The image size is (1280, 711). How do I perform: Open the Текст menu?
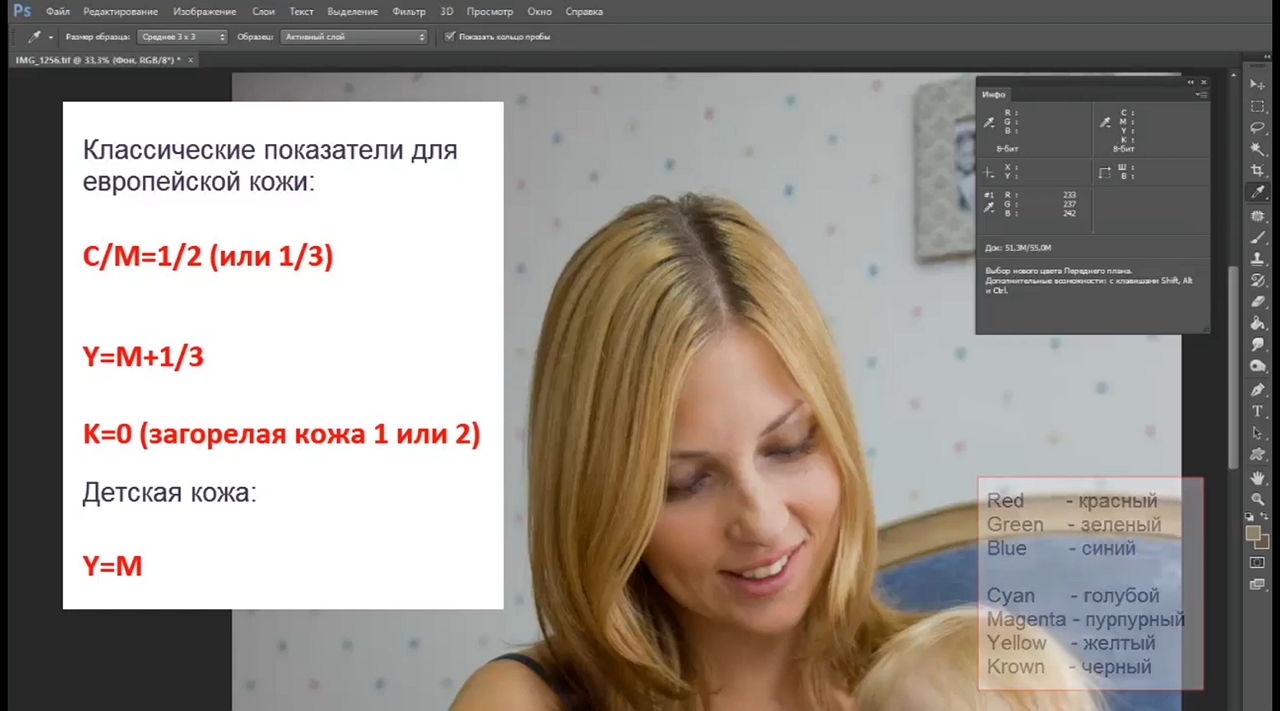[301, 12]
